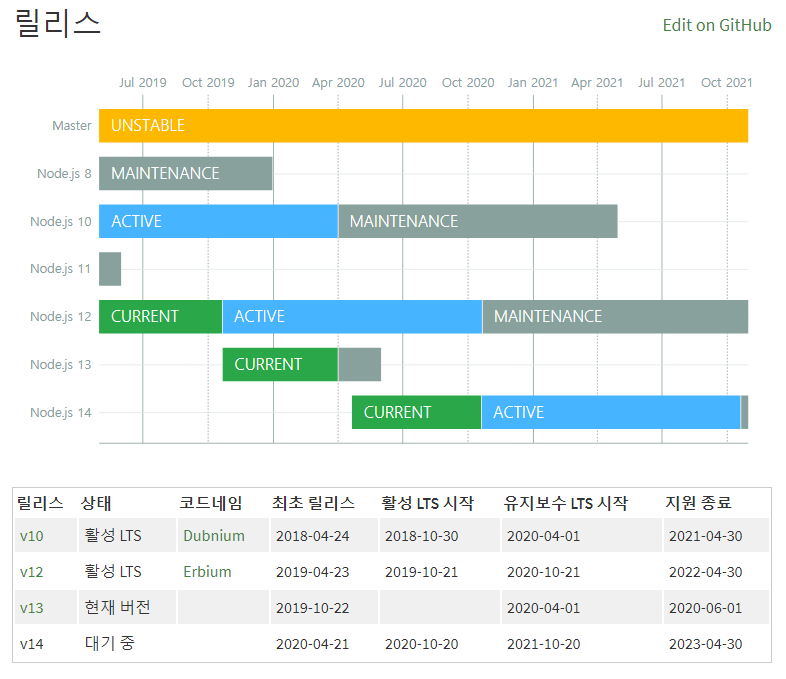The image size is (786, 679).
Task: Click the 2020-10-21 maintenance start date
Action: [x=543, y=572]
